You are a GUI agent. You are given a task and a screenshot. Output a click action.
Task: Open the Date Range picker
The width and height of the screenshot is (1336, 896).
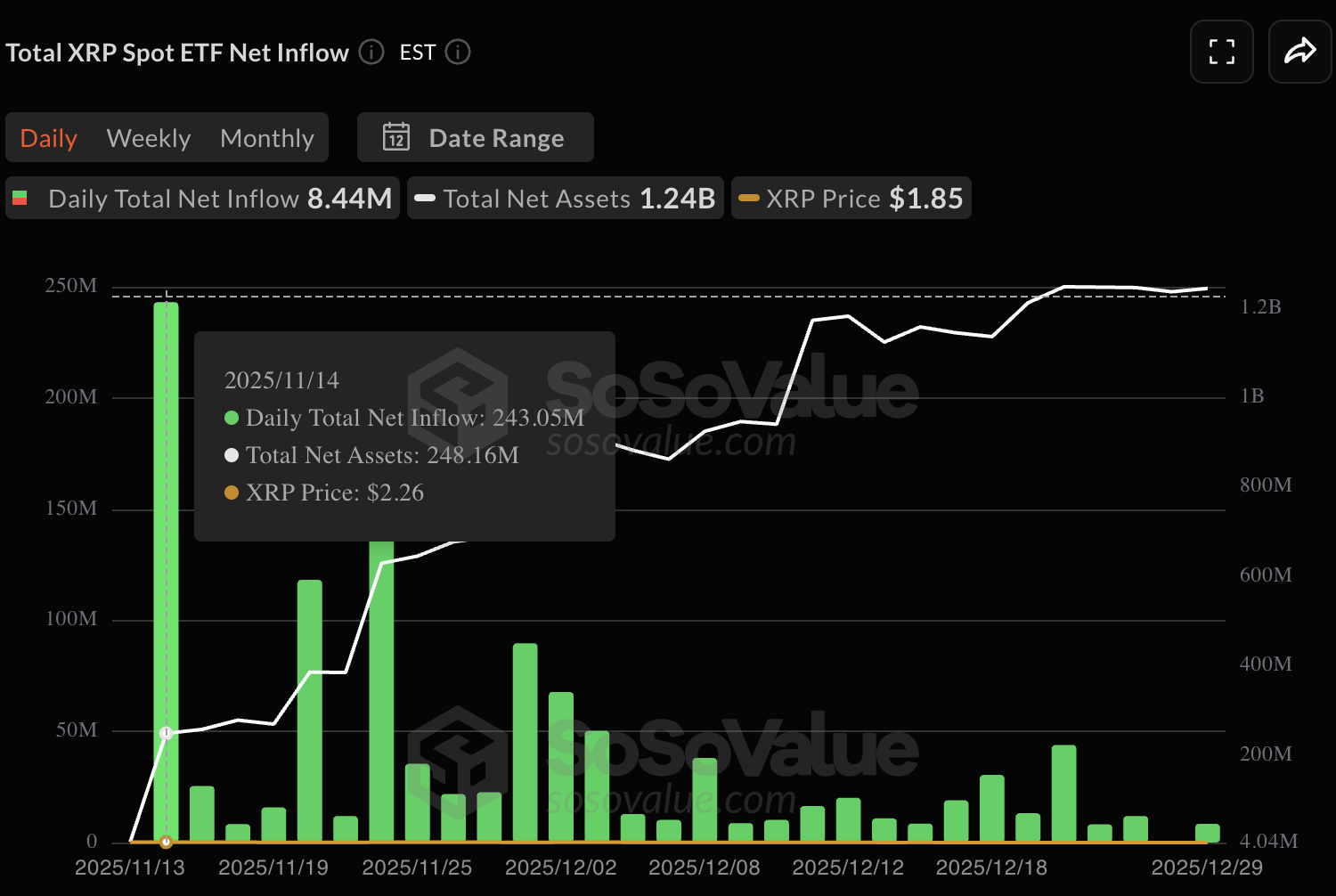[475, 137]
